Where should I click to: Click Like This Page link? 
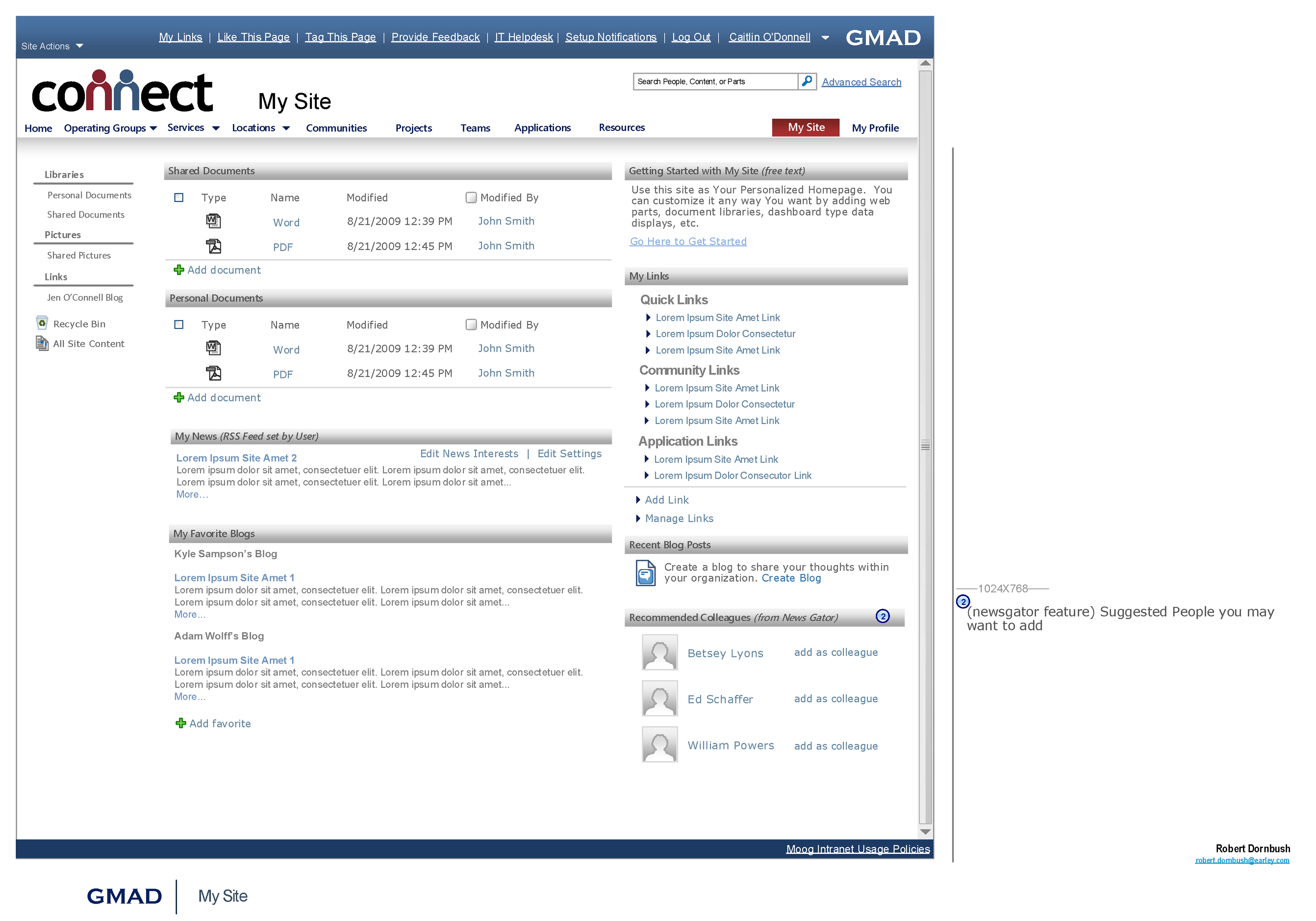253,37
